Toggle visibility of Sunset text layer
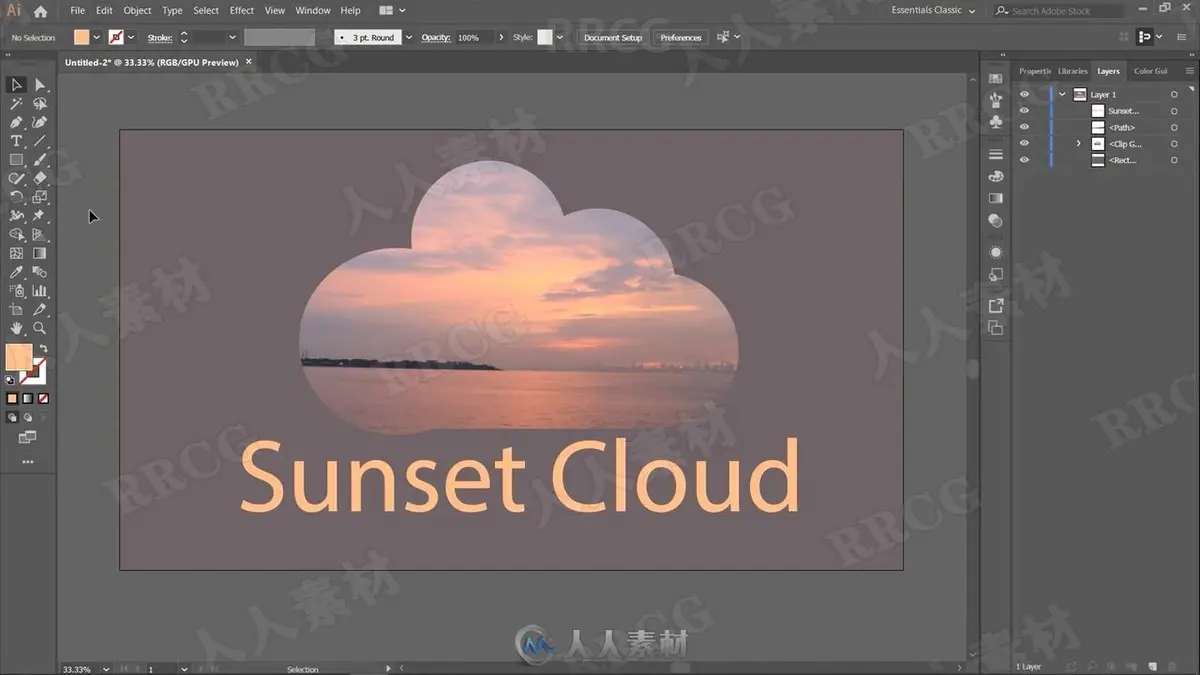Viewport: 1200px width, 675px height. [1024, 111]
